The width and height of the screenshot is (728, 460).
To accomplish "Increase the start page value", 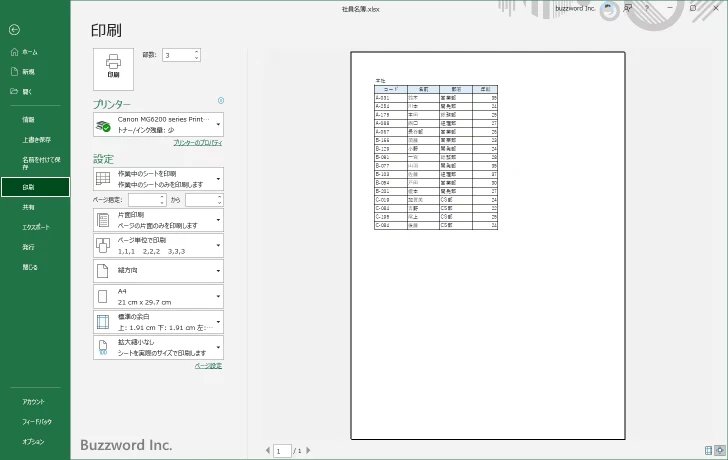I will (162, 197).
